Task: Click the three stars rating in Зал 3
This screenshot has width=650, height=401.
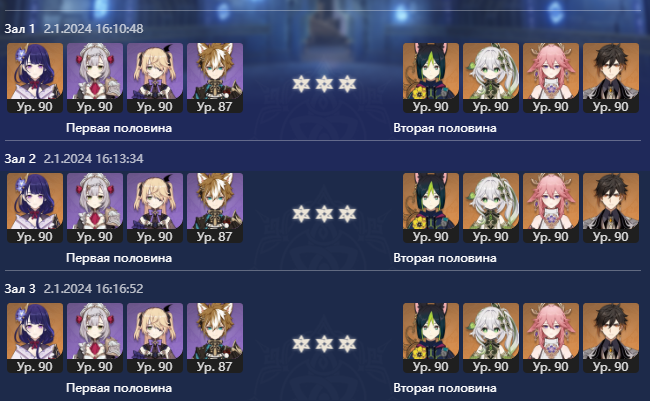Action: tap(324, 344)
